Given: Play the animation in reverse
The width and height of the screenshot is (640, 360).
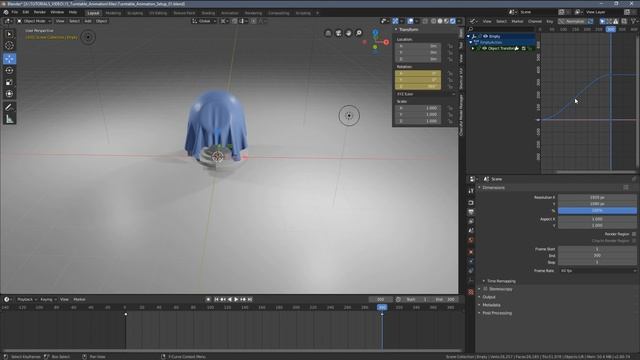Looking at the screenshot, I should coord(229,300).
